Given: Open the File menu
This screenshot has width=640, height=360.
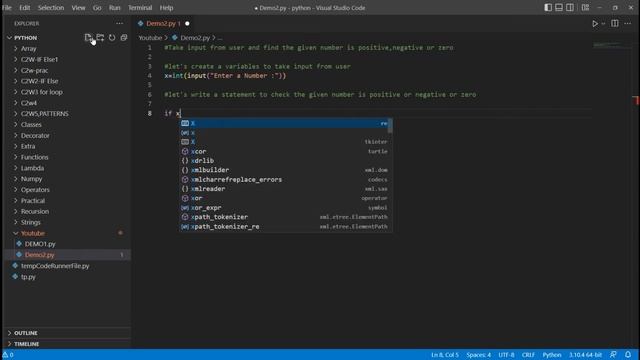Looking at the screenshot, I should tap(7, 8).
